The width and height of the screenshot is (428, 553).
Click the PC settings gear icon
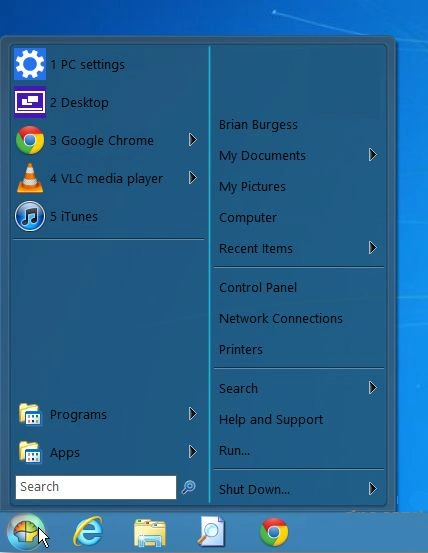[x=30, y=64]
